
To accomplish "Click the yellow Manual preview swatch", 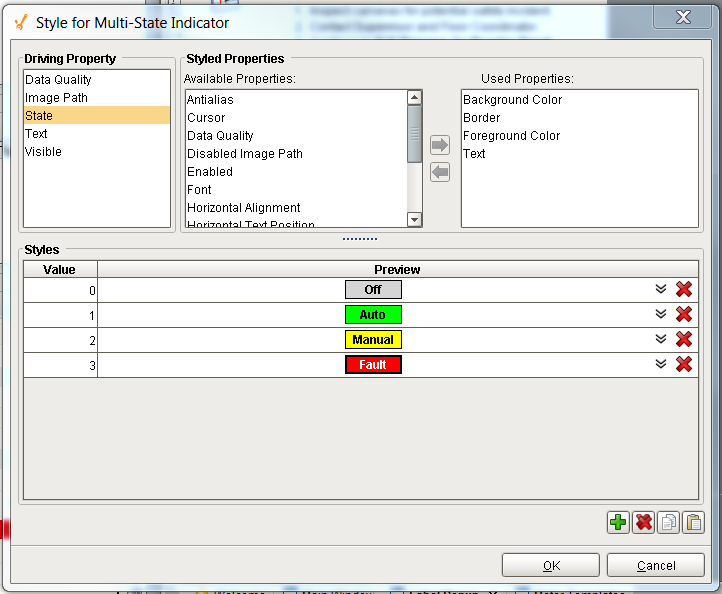I will coord(373,340).
